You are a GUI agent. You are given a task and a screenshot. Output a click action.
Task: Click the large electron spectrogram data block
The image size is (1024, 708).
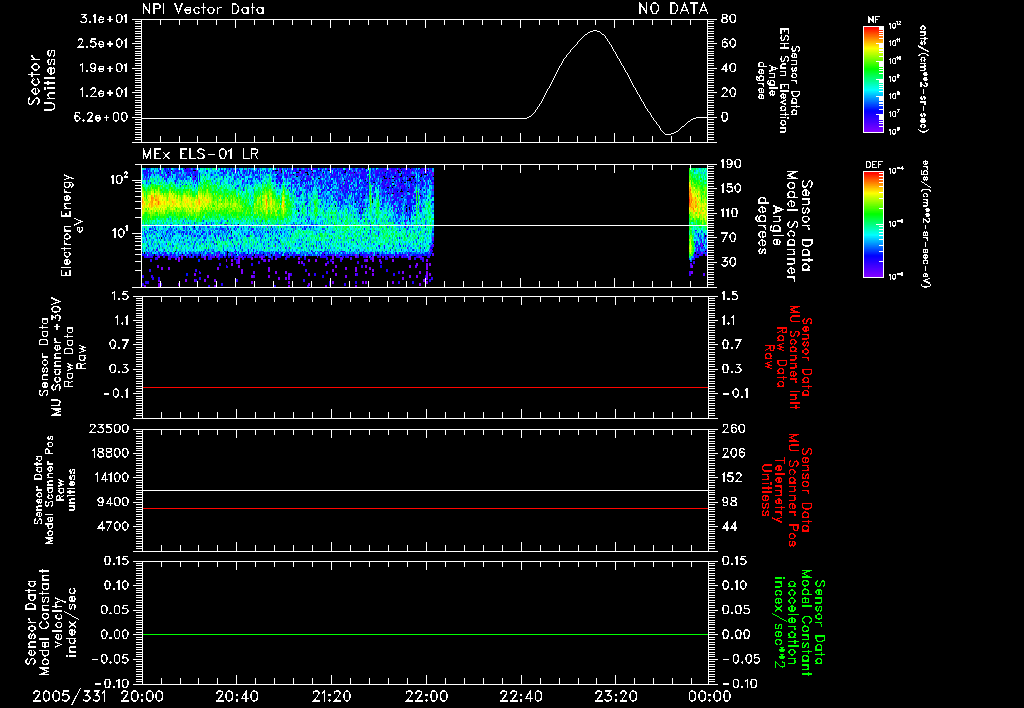(x=287, y=227)
